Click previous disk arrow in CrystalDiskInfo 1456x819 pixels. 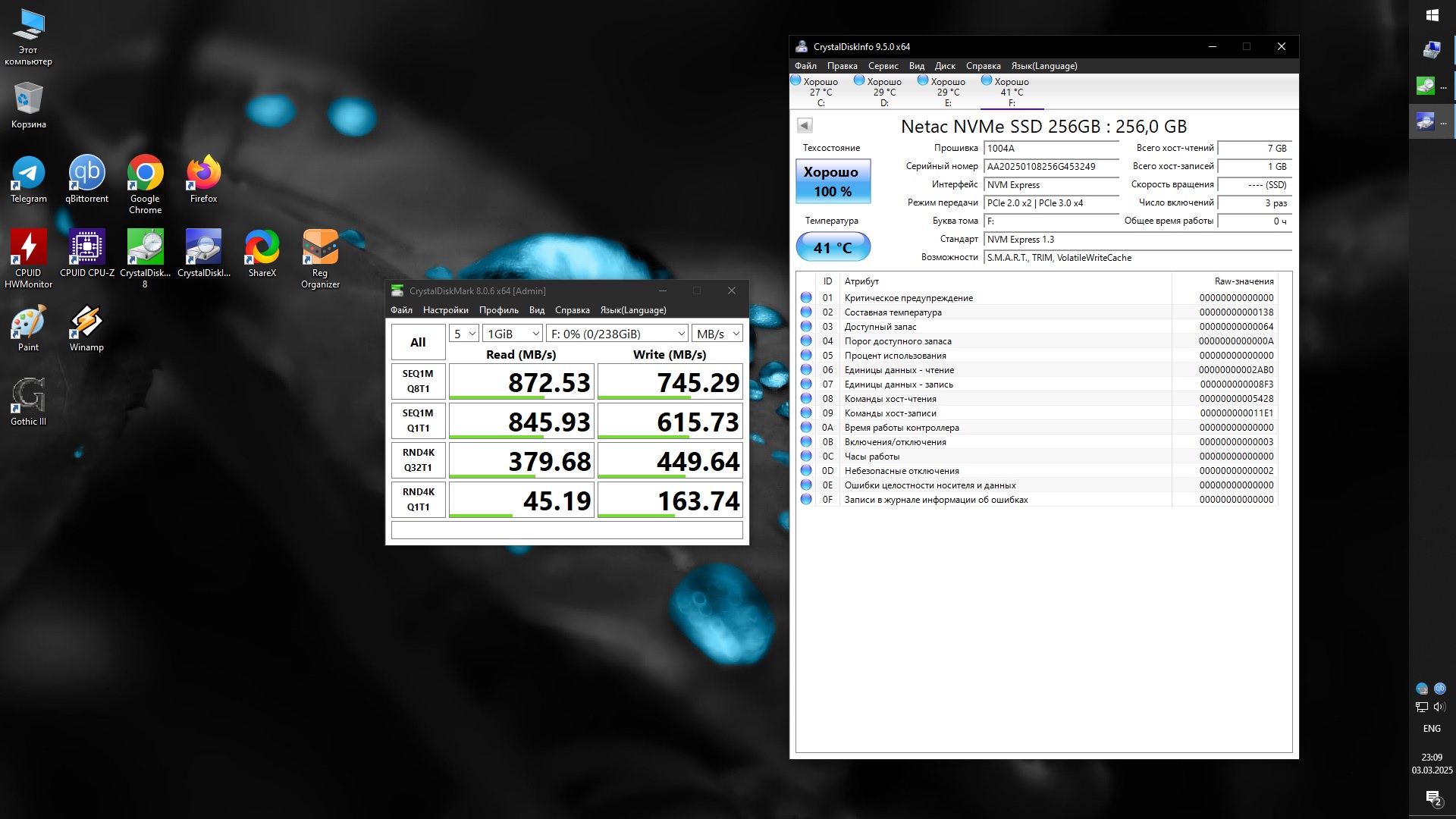click(x=805, y=125)
